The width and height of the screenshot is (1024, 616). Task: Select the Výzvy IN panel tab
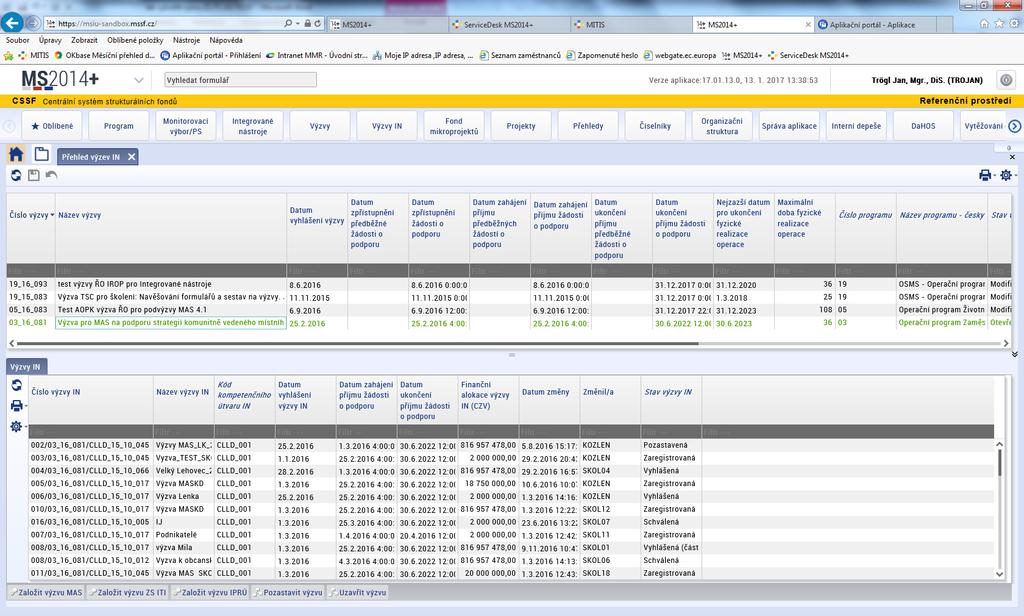click(x=25, y=367)
